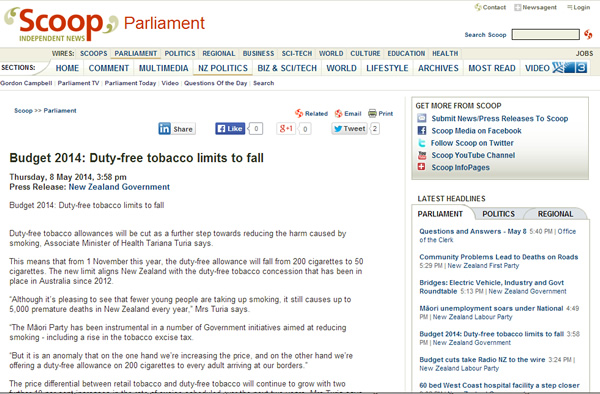
Task: Click the Google +1 button
Action: [286, 129]
